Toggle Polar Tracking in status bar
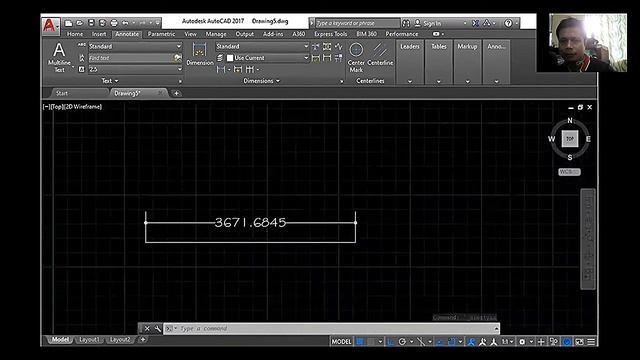 (402, 342)
